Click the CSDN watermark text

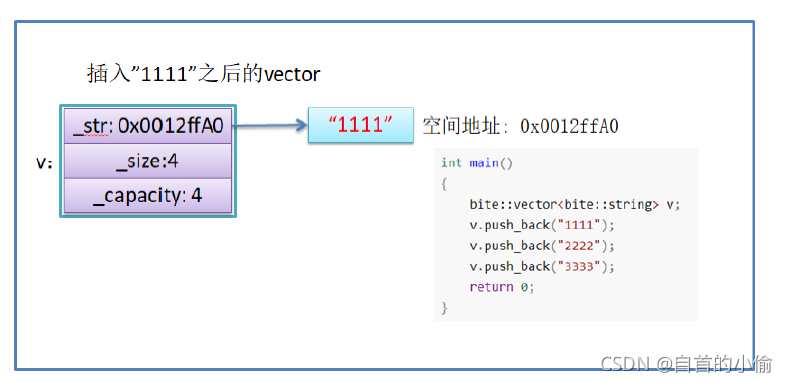[x=625, y=364]
